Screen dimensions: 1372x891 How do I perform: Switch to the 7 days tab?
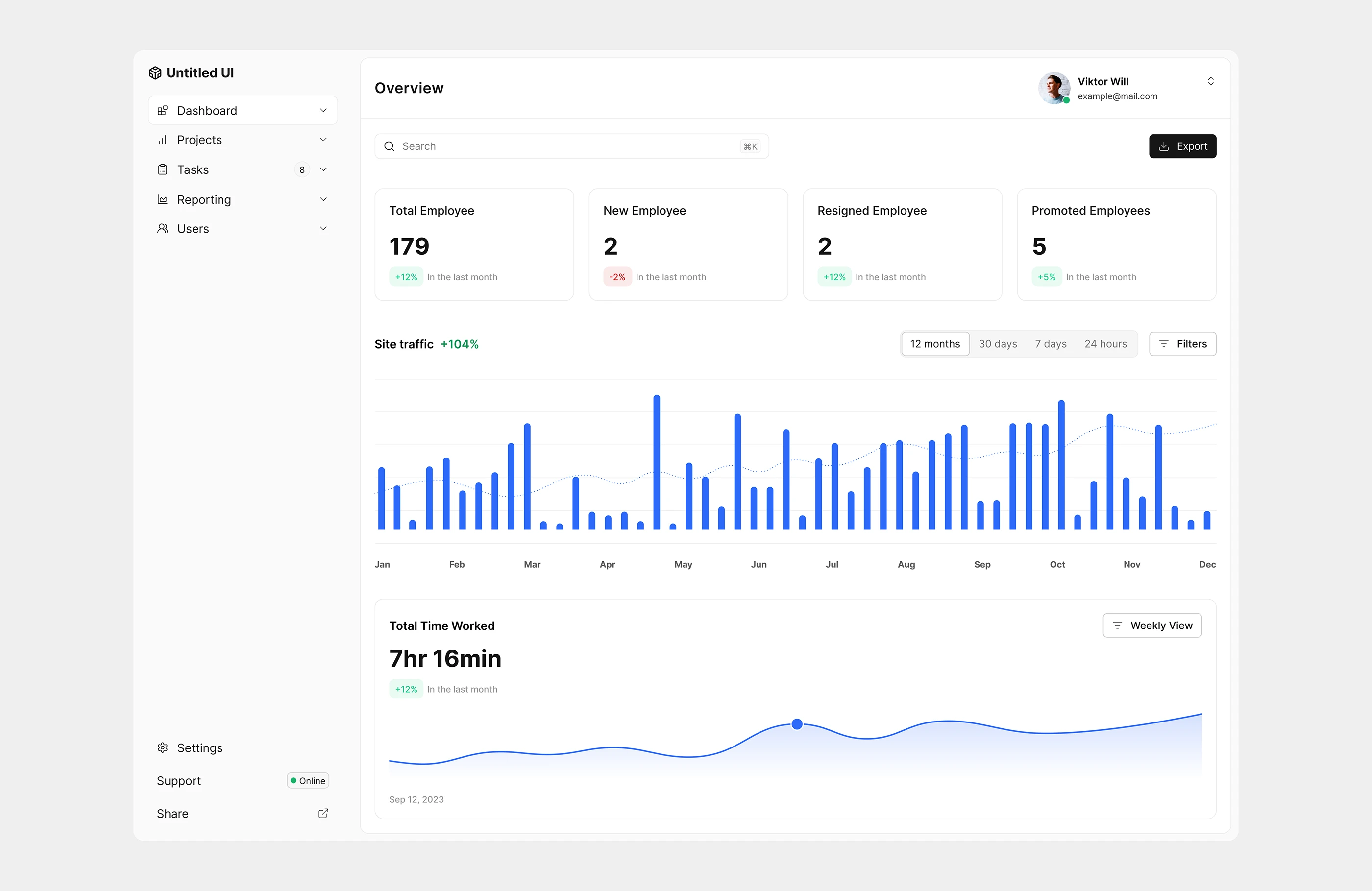click(x=1051, y=344)
